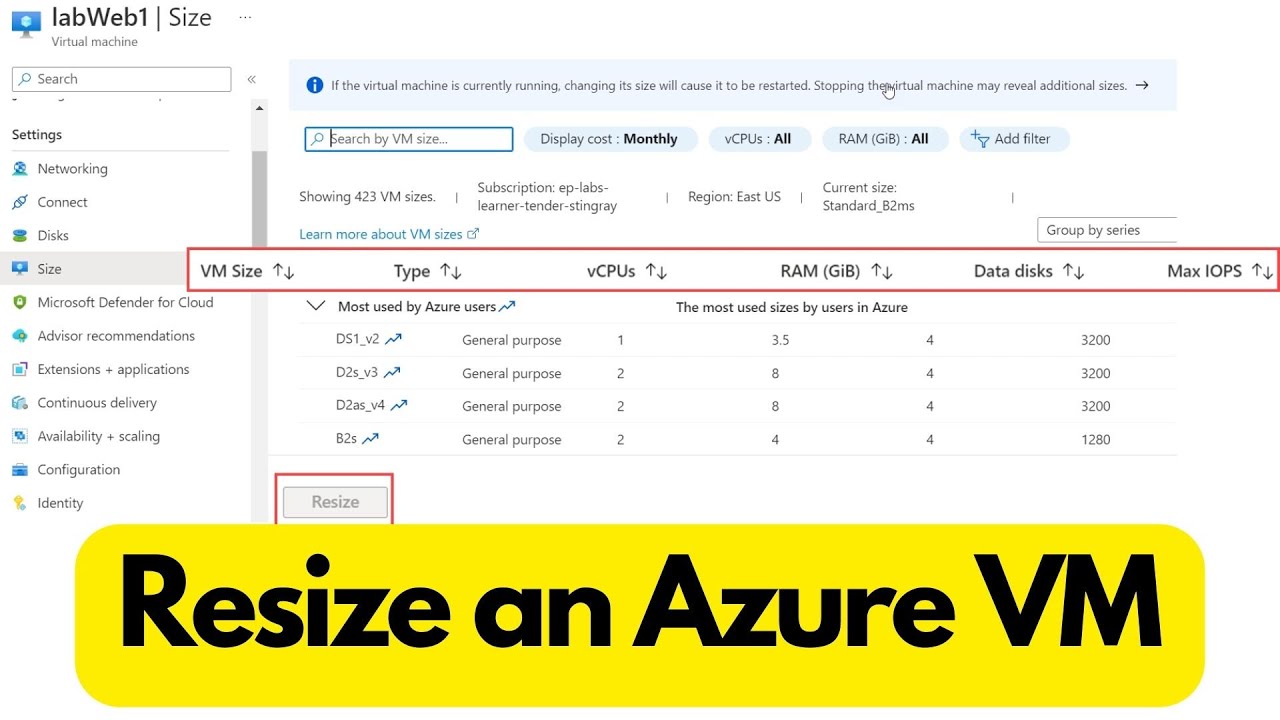
Task: Click the 1280 Max IOPS value
Action: (x=1096, y=439)
